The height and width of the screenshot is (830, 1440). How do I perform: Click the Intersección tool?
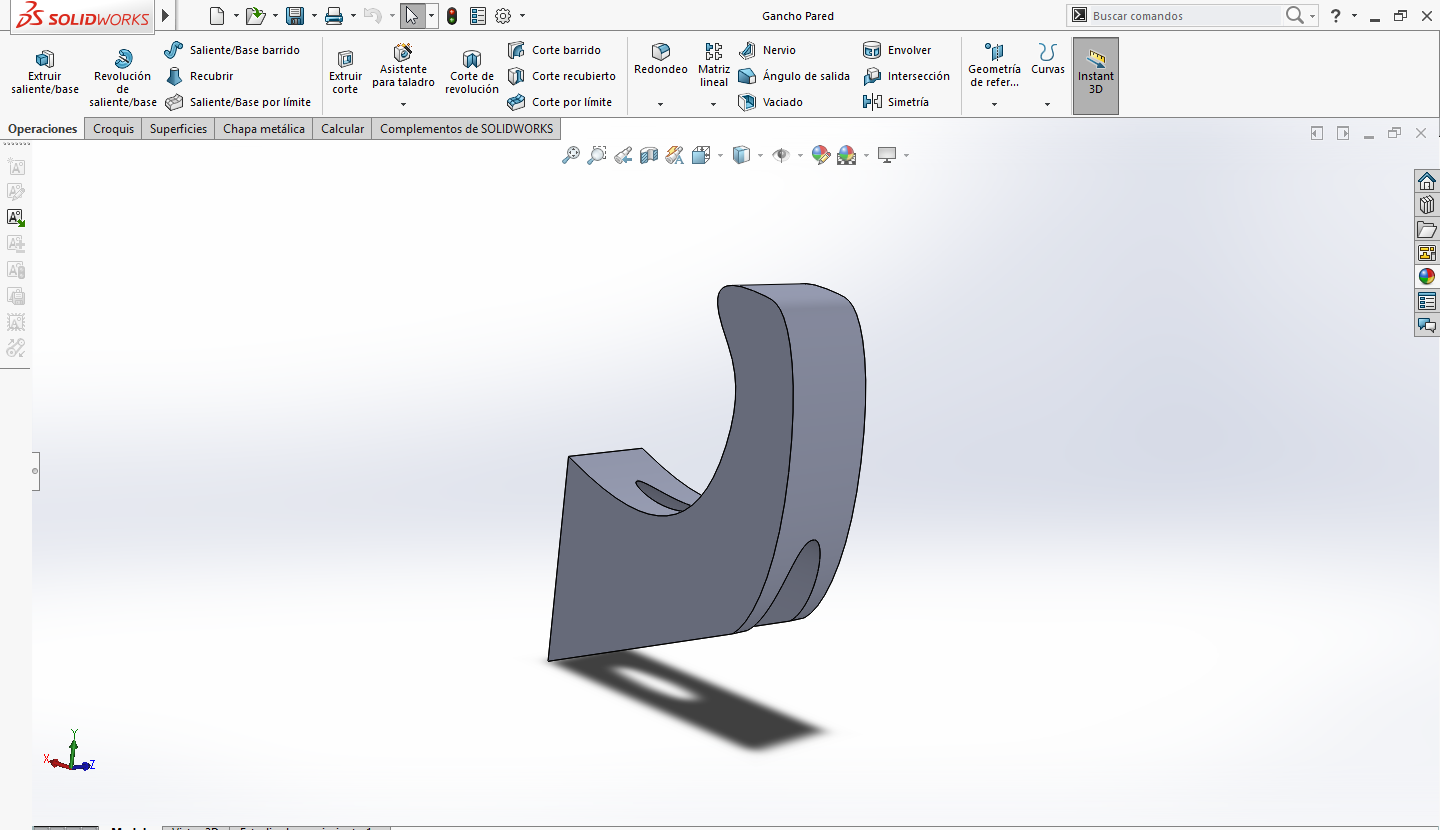coord(906,76)
